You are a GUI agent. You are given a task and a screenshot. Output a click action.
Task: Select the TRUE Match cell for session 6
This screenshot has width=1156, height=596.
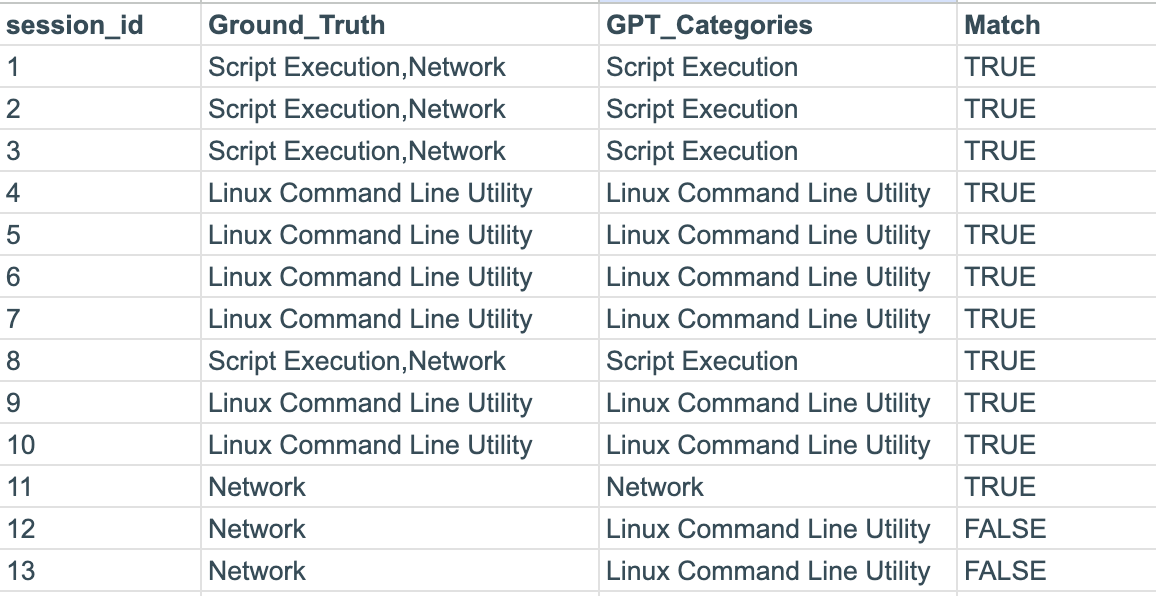(x=999, y=277)
